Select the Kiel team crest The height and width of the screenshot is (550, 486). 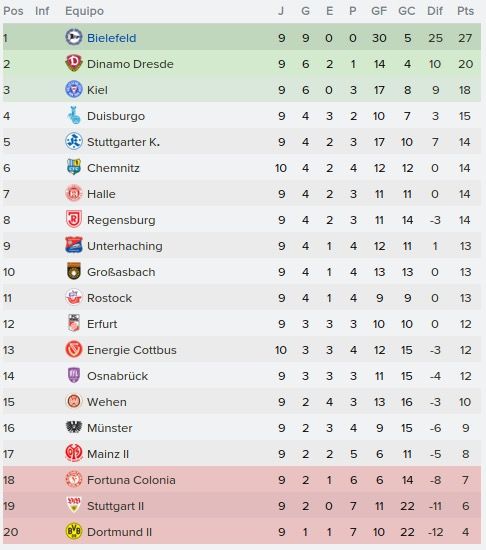coord(74,89)
